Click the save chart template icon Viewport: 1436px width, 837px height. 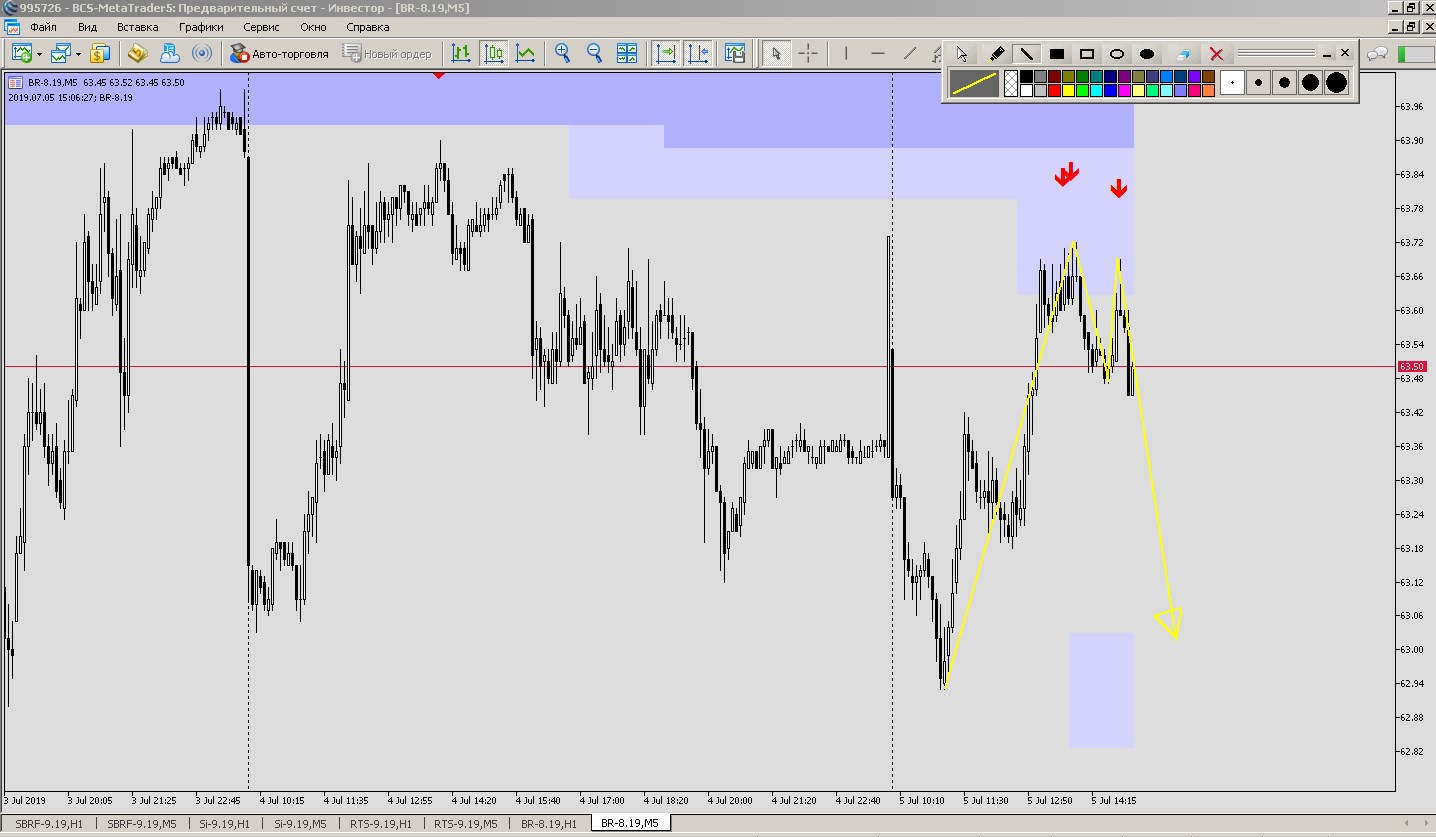[735, 53]
